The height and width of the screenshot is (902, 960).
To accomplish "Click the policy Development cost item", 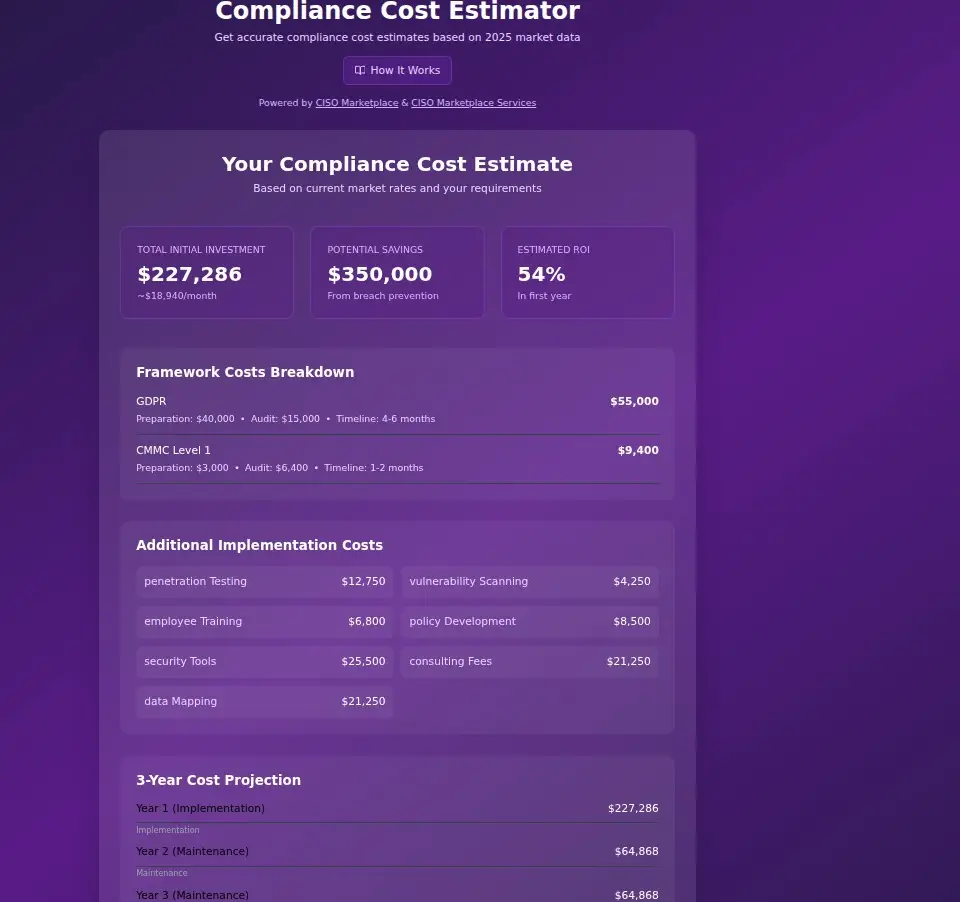I will coord(530,622).
